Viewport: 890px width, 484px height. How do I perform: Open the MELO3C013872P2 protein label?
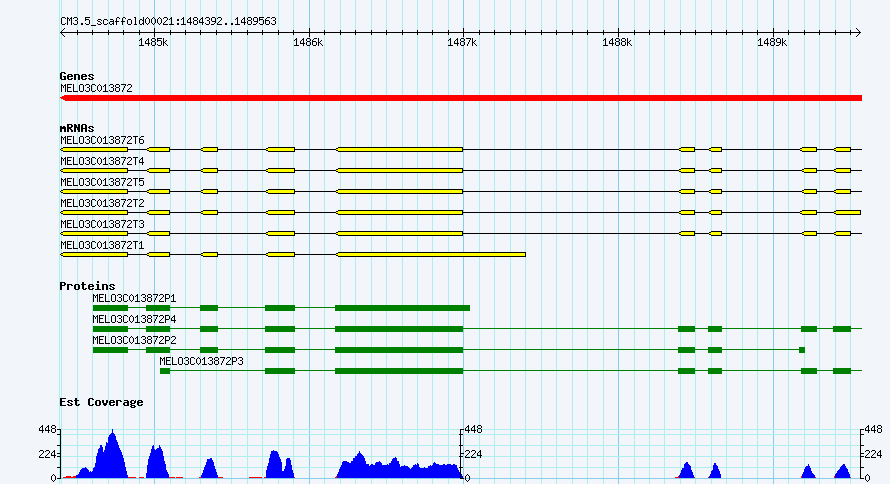[135, 340]
